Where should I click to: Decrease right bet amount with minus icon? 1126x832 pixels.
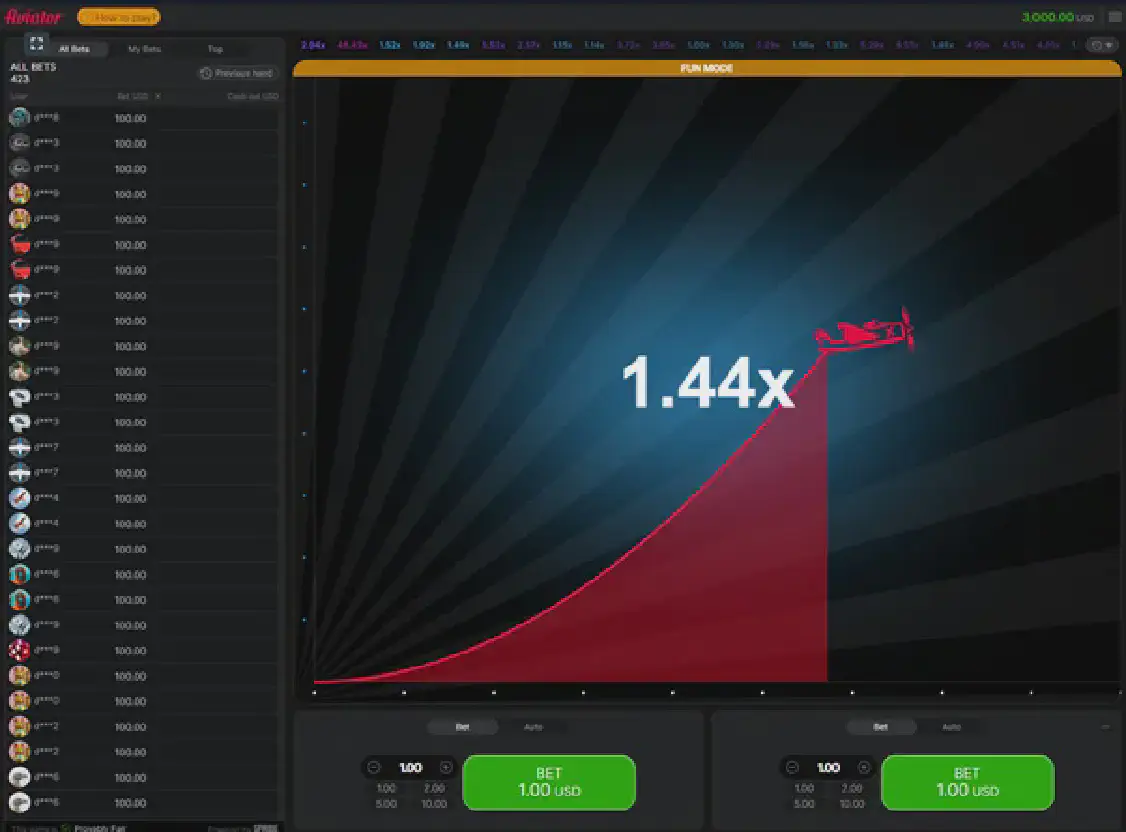tap(792, 767)
